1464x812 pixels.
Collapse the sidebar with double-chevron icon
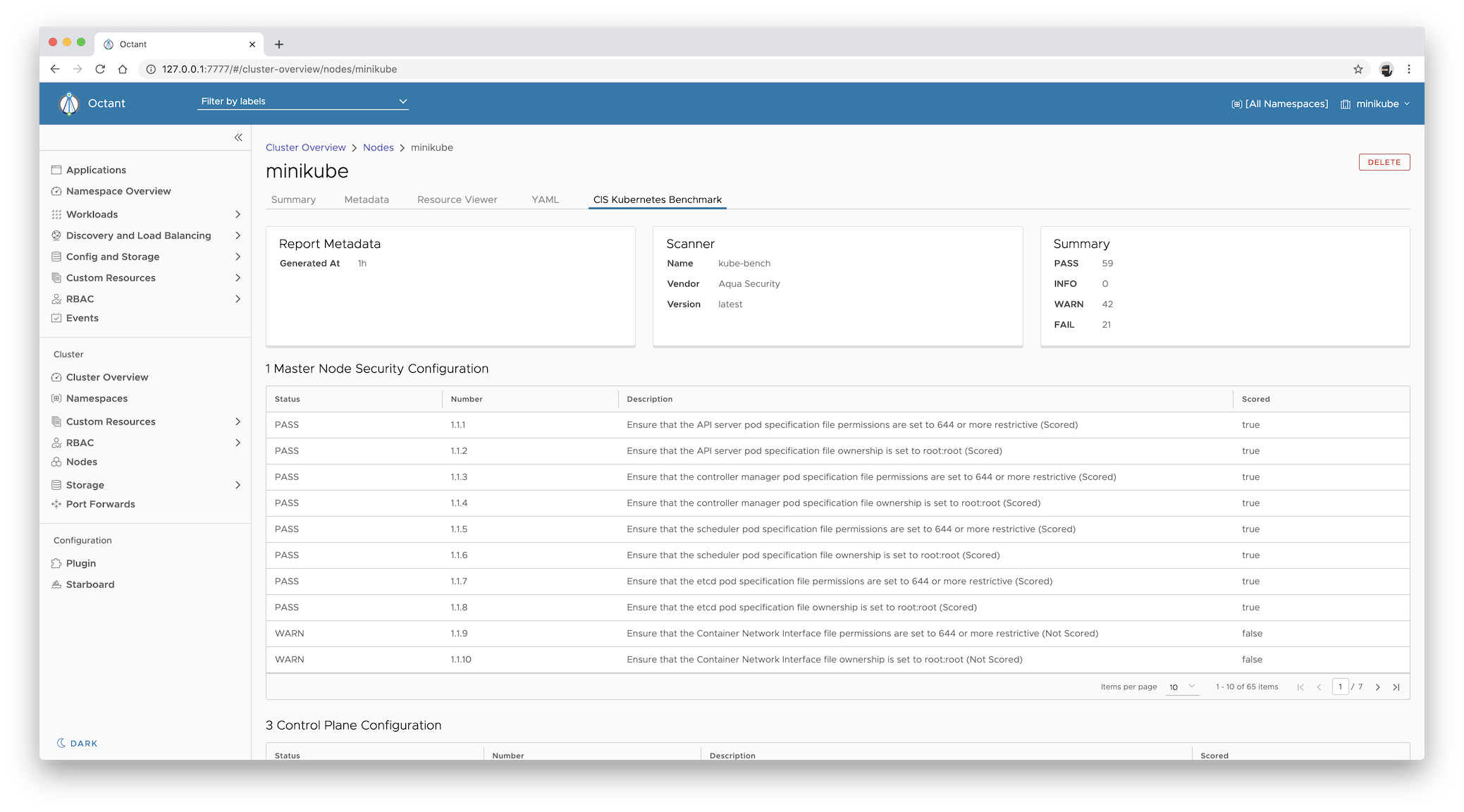[238, 137]
